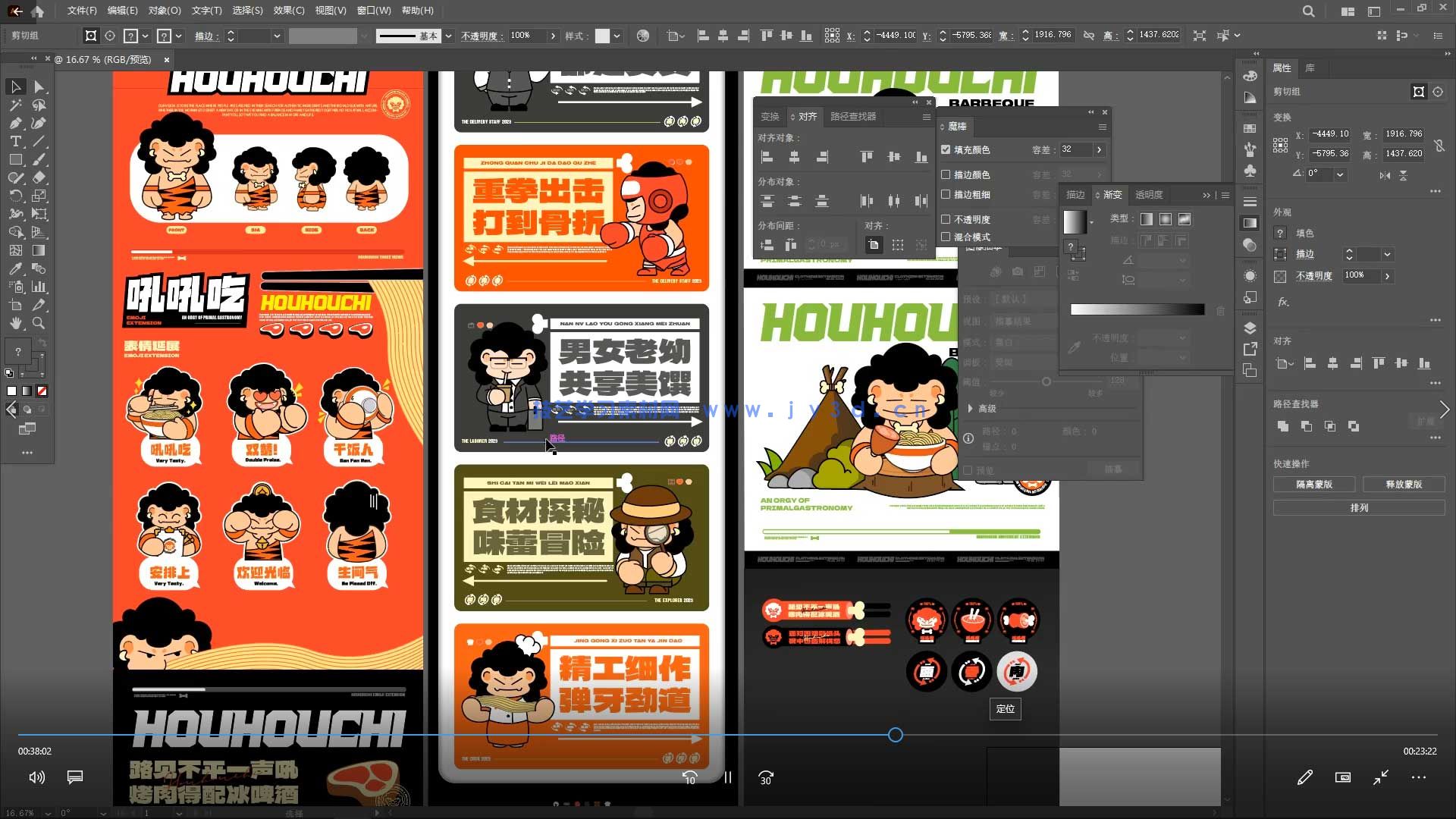Expand the 高级 section
The image size is (1456, 819).
pos(971,409)
